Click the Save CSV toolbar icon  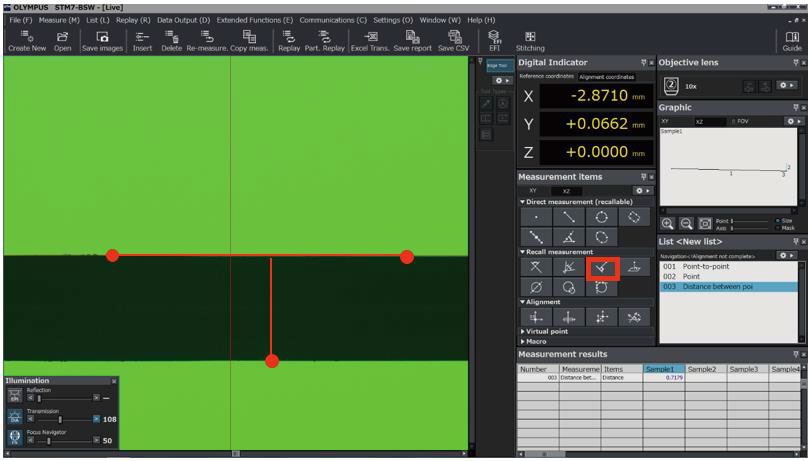(453, 40)
